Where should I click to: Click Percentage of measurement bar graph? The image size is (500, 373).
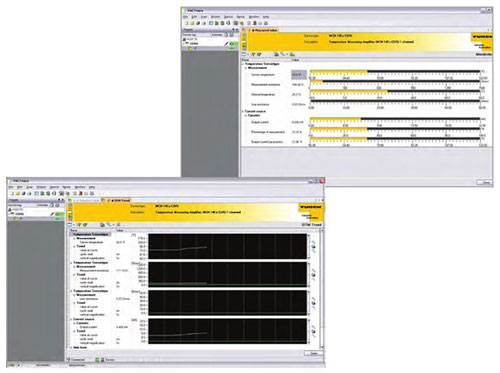pos(395,129)
